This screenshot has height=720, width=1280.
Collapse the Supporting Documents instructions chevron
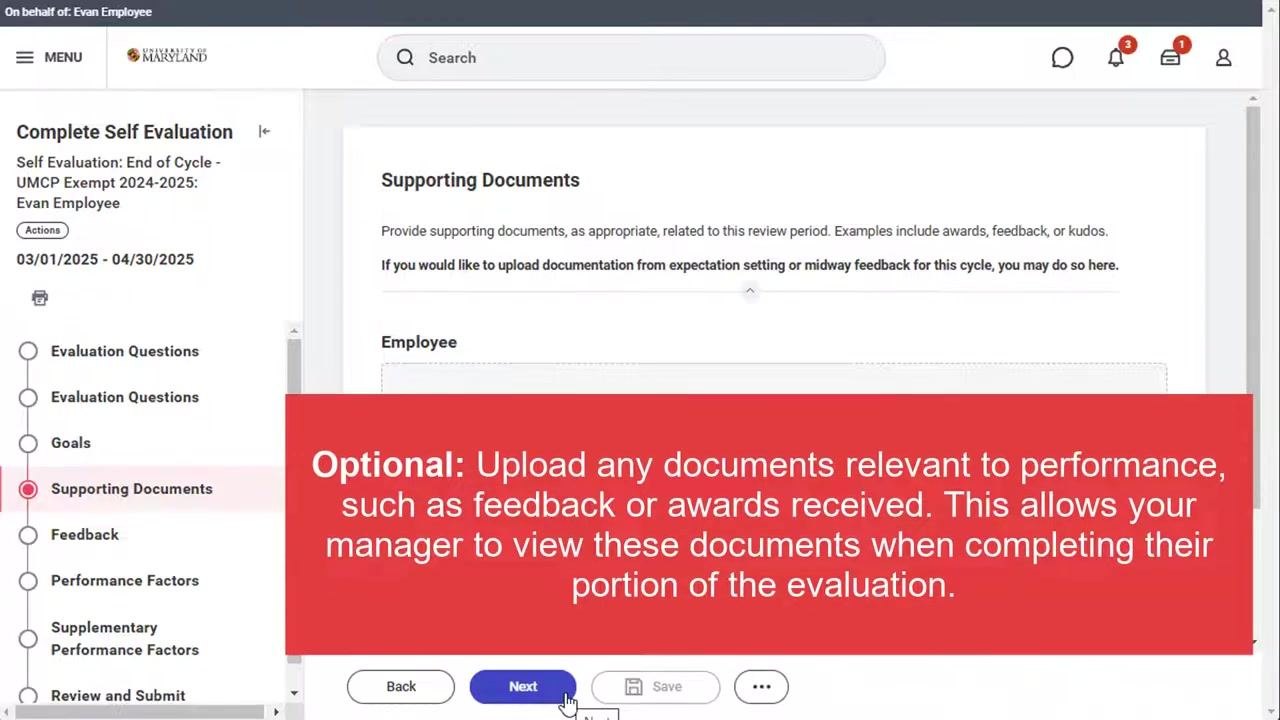[x=750, y=290]
